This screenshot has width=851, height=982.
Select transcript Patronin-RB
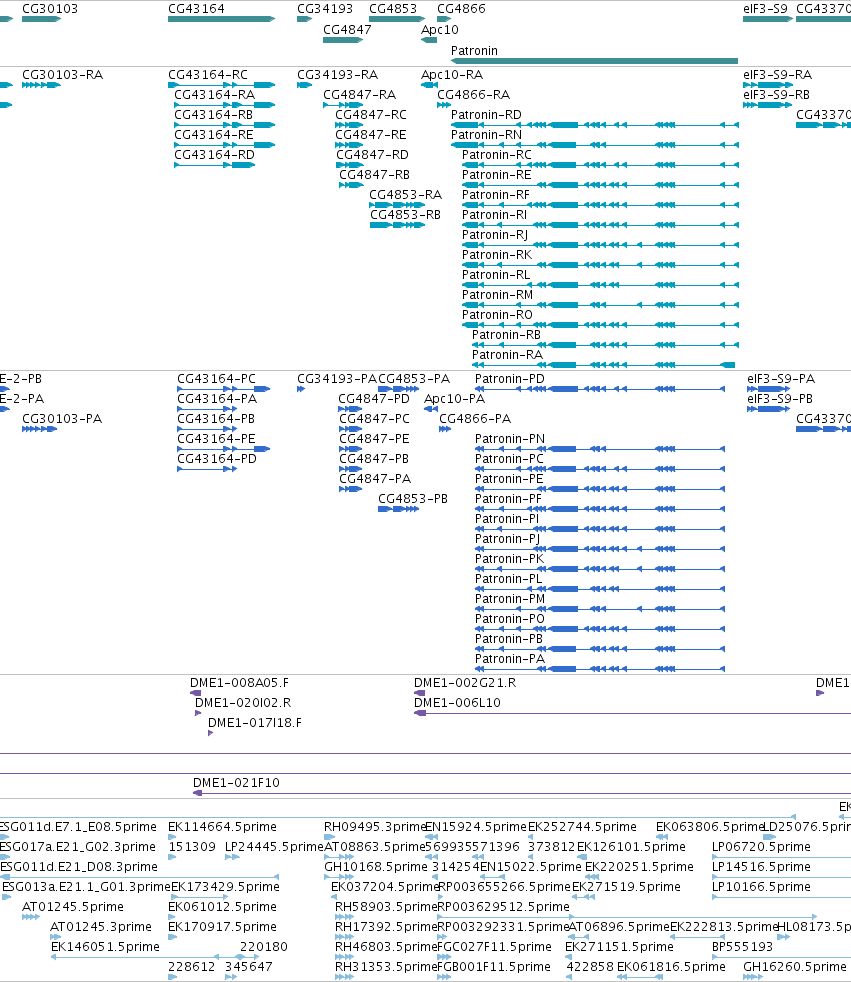click(x=506, y=335)
